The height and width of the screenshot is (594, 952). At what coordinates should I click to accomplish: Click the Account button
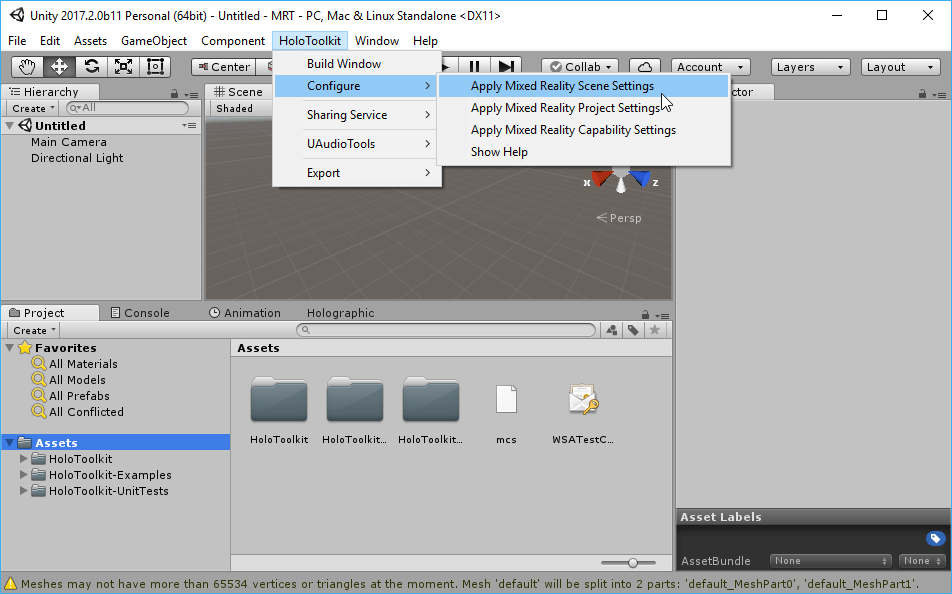[710, 66]
